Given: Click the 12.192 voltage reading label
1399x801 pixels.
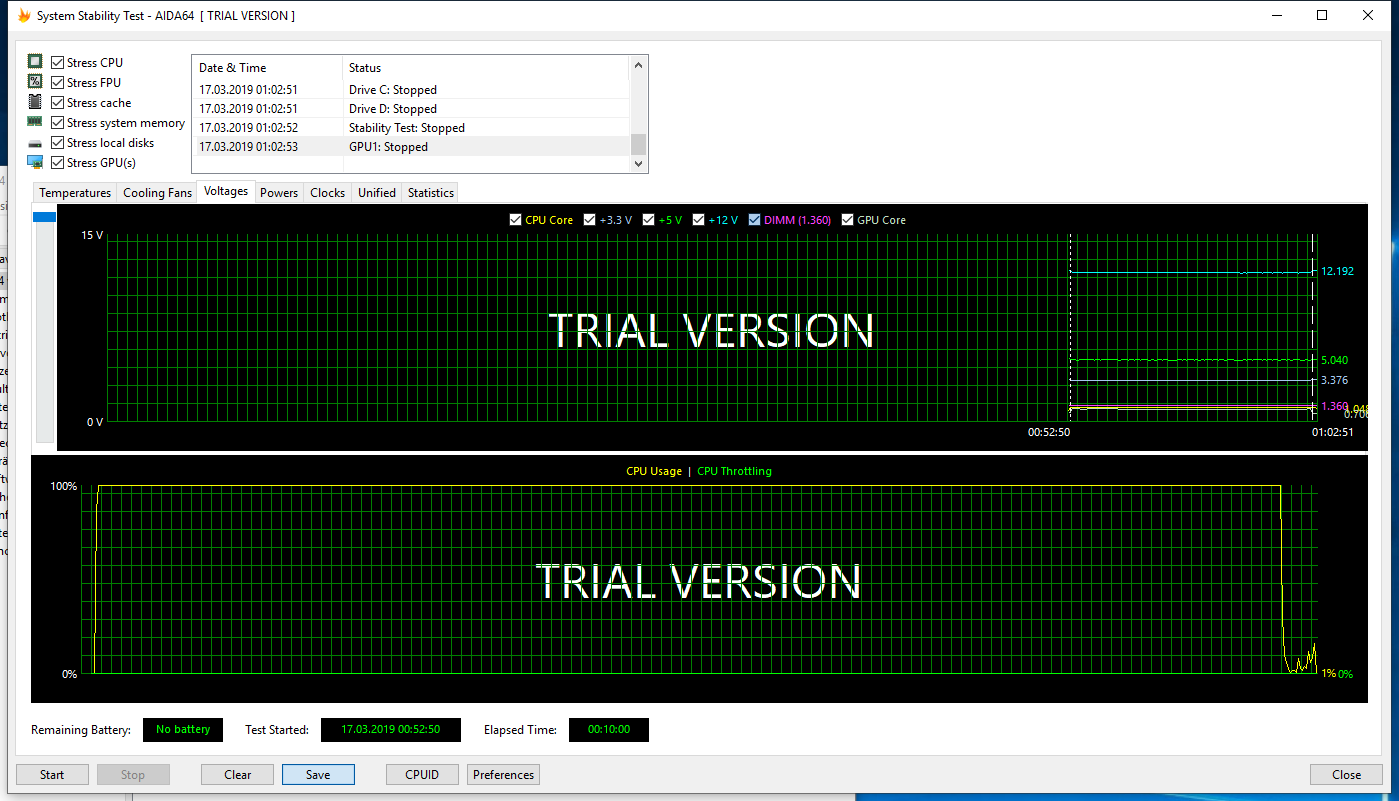Looking at the screenshot, I should click(x=1337, y=271).
